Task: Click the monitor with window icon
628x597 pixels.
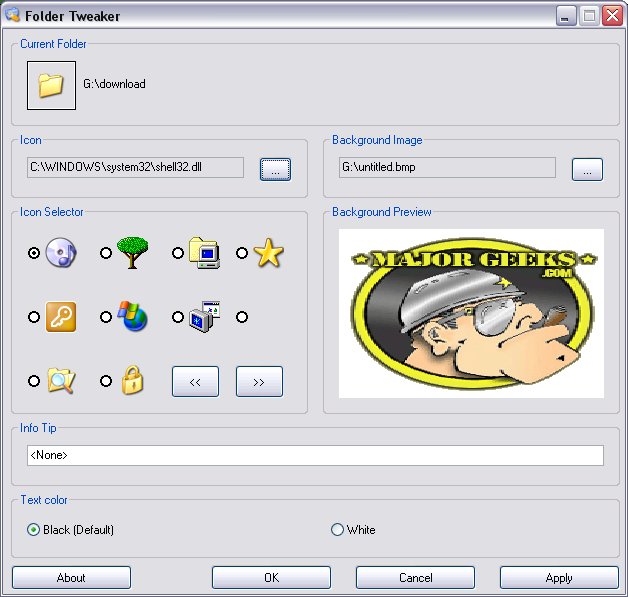Action: pyautogui.click(x=205, y=317)
